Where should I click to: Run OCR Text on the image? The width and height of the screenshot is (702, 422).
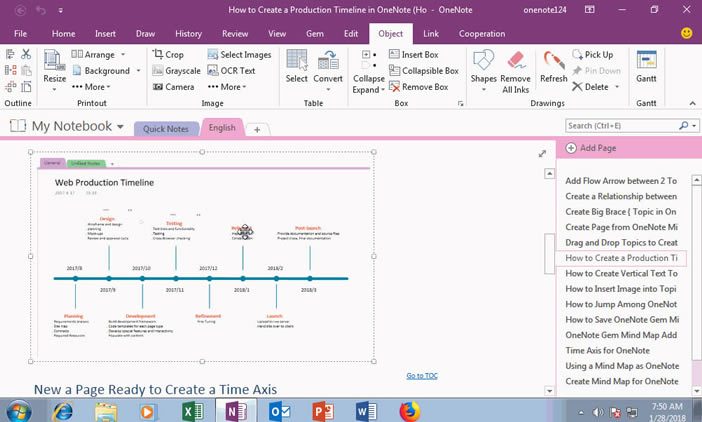[231, 71]
